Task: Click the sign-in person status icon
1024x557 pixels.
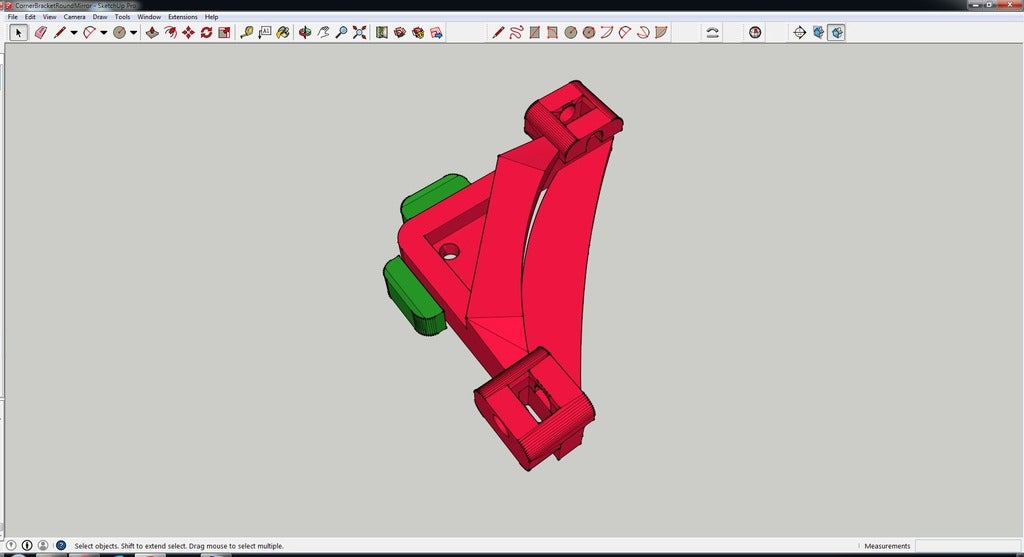Action: point(42,545)
